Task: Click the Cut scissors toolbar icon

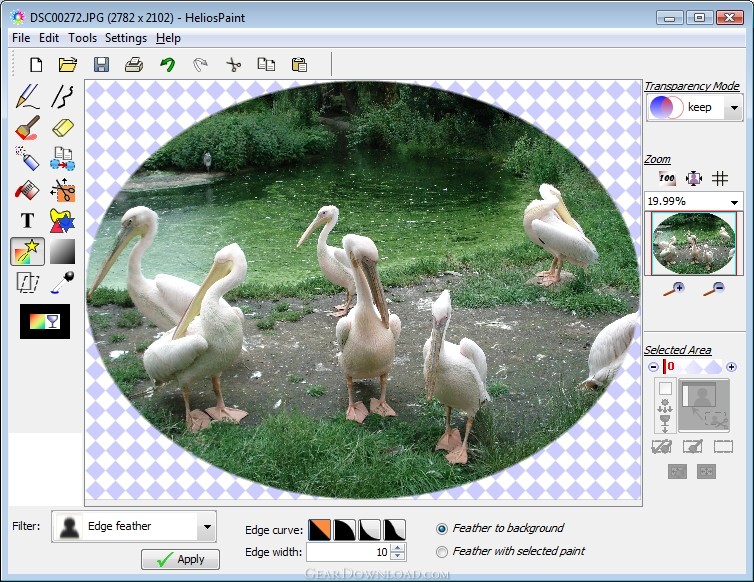Action: (234, 64)
